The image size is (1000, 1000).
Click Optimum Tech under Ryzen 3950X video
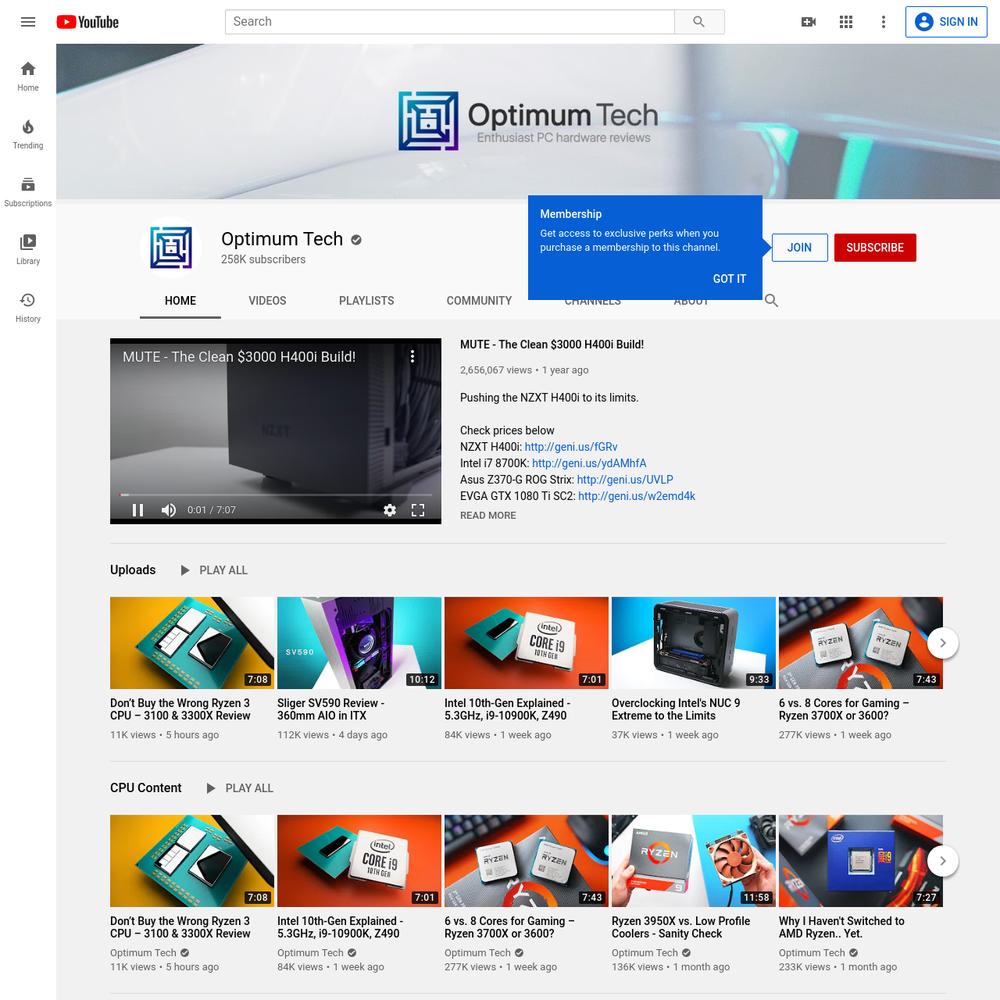point(645,953)
